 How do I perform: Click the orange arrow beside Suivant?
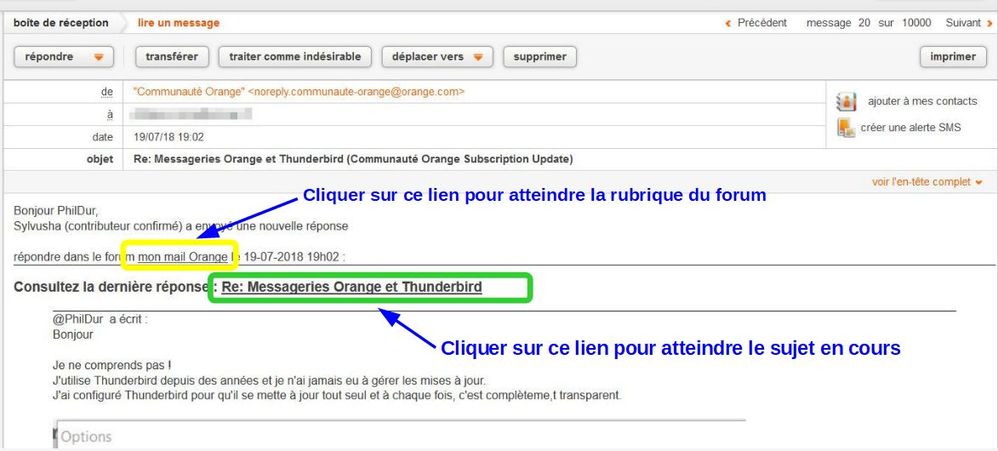(x=988, y=24)
